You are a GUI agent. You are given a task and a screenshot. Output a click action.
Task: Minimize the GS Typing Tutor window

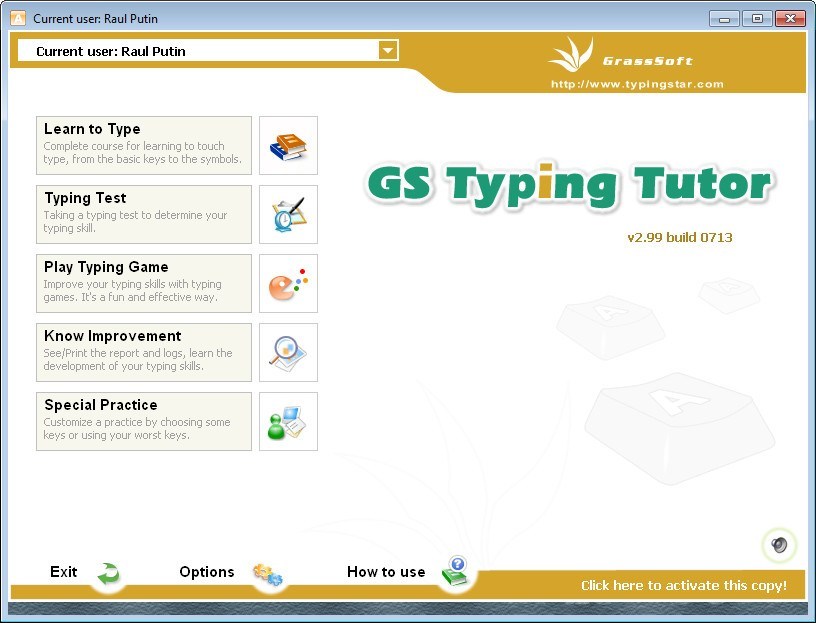[724, 19]
